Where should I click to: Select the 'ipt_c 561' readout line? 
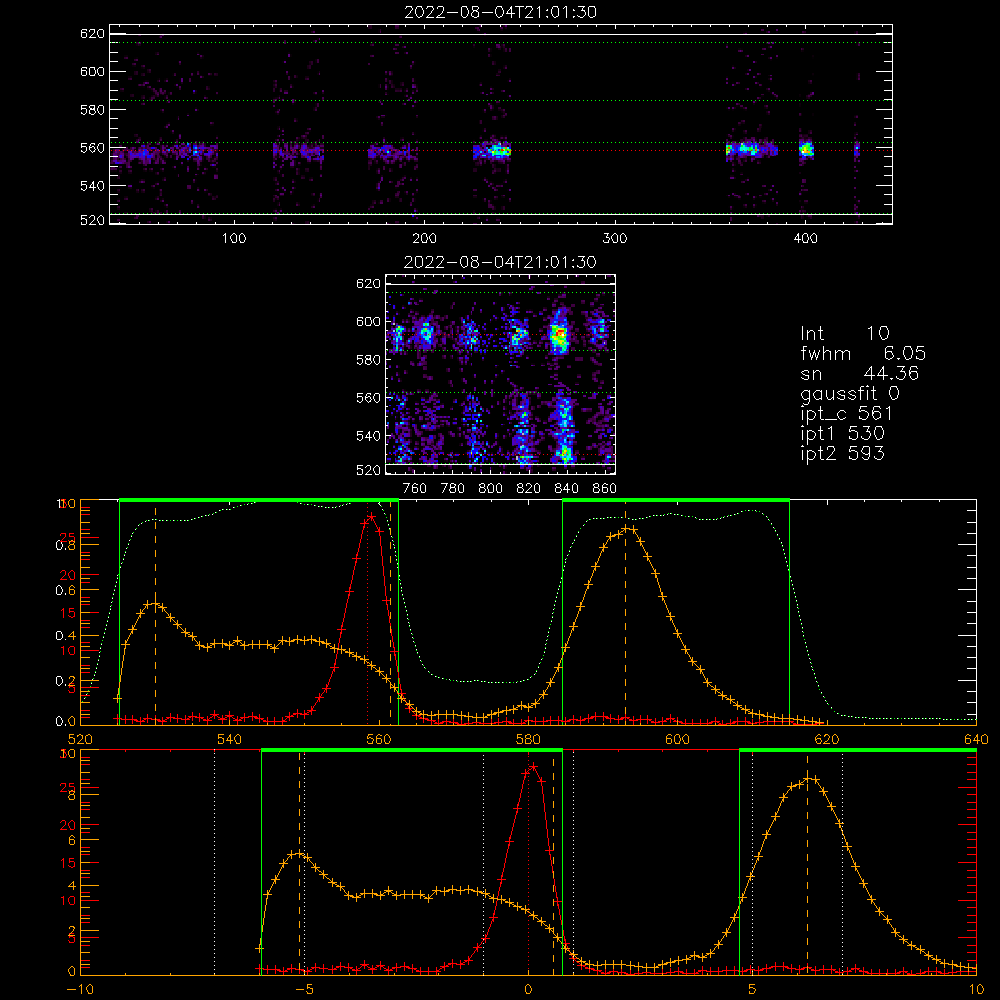click(x=846, y=414)
